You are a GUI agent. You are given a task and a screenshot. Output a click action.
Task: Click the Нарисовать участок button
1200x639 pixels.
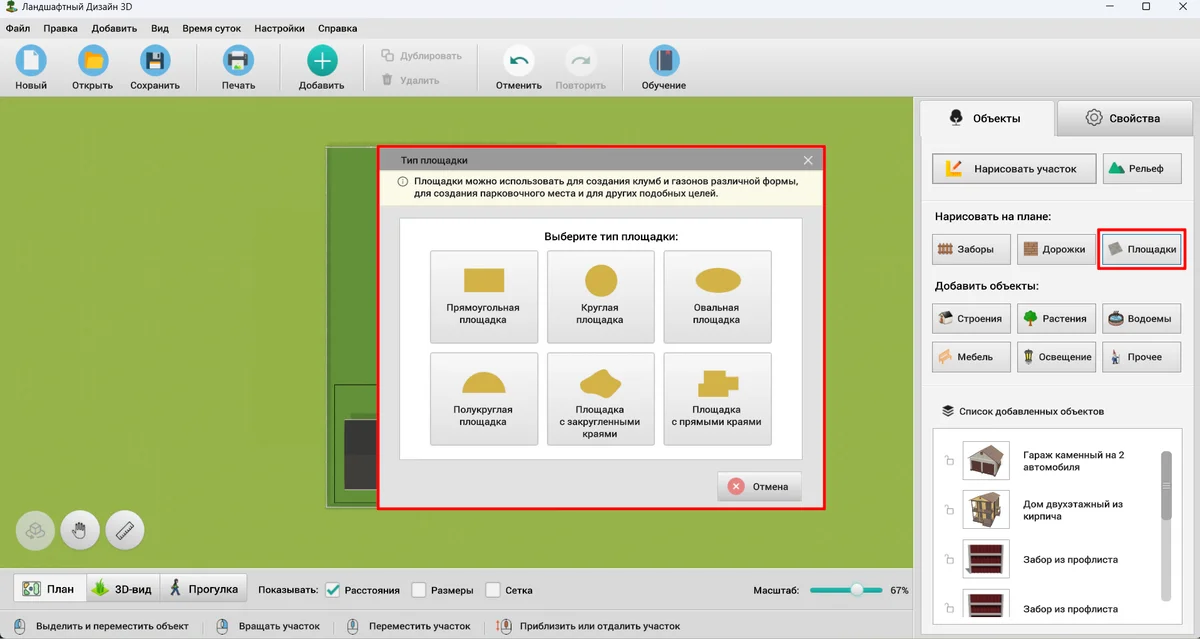1014,169
